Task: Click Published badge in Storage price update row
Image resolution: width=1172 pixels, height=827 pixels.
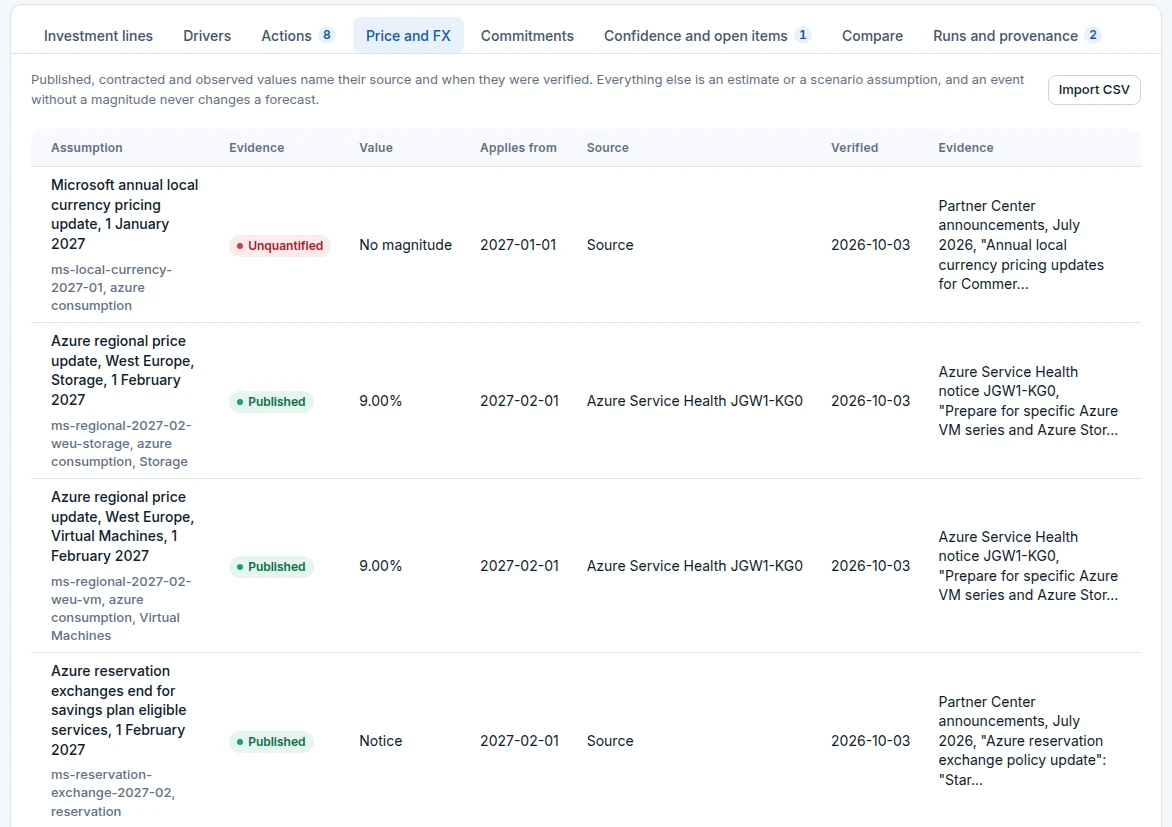Action: [271, 402]
